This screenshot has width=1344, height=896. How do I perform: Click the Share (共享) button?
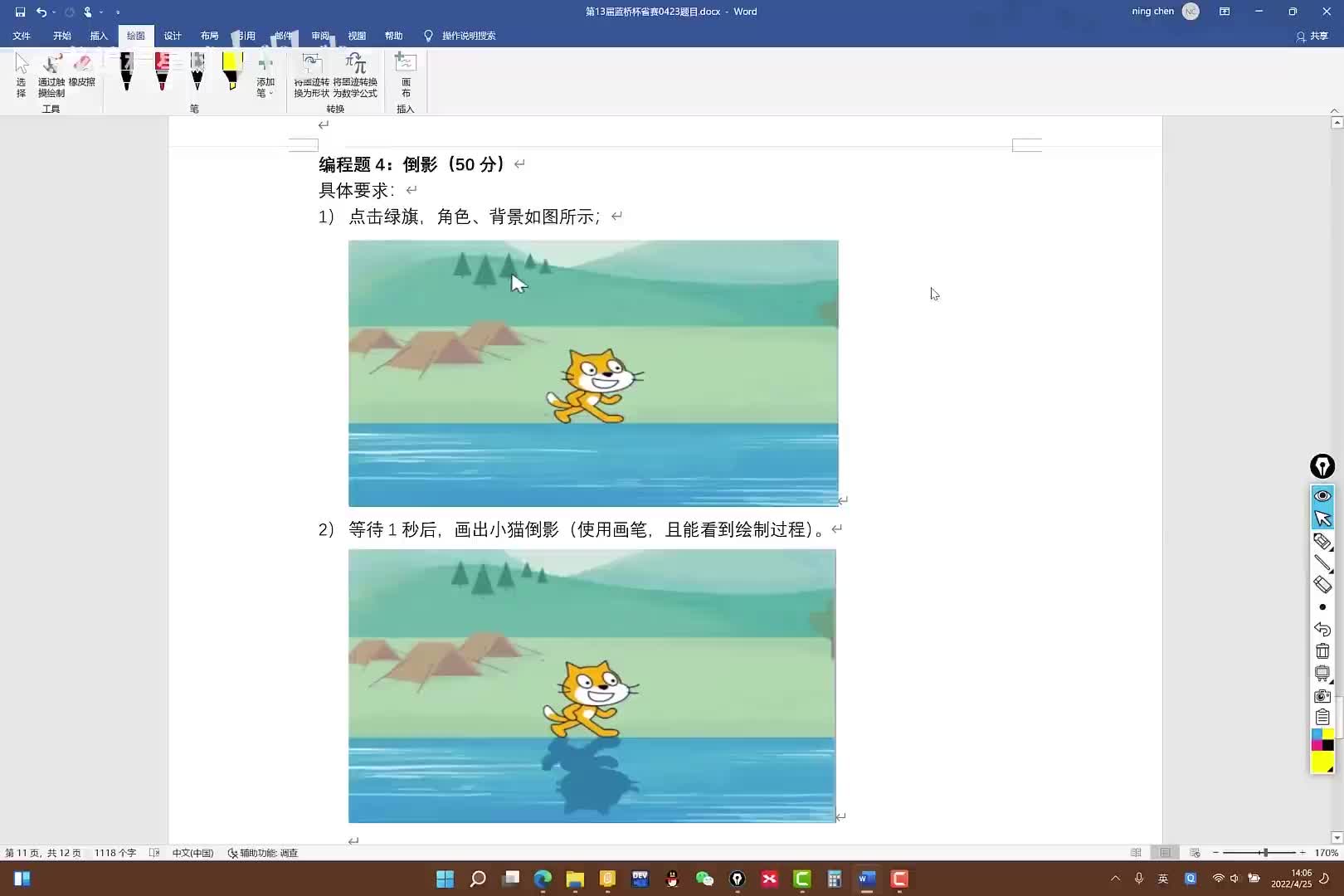point(1312,36)
